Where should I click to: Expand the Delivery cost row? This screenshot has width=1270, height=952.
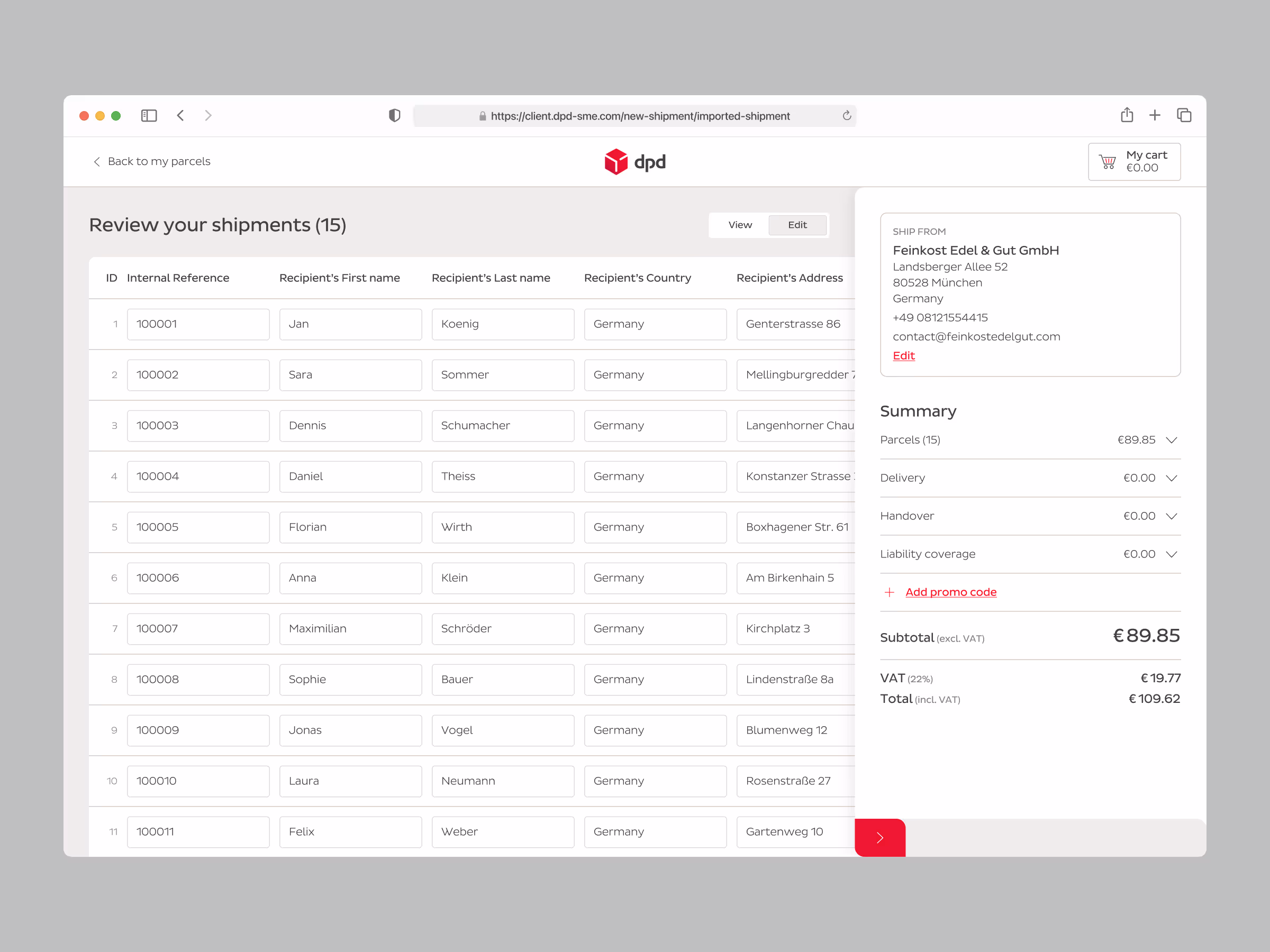(1171, 478)
